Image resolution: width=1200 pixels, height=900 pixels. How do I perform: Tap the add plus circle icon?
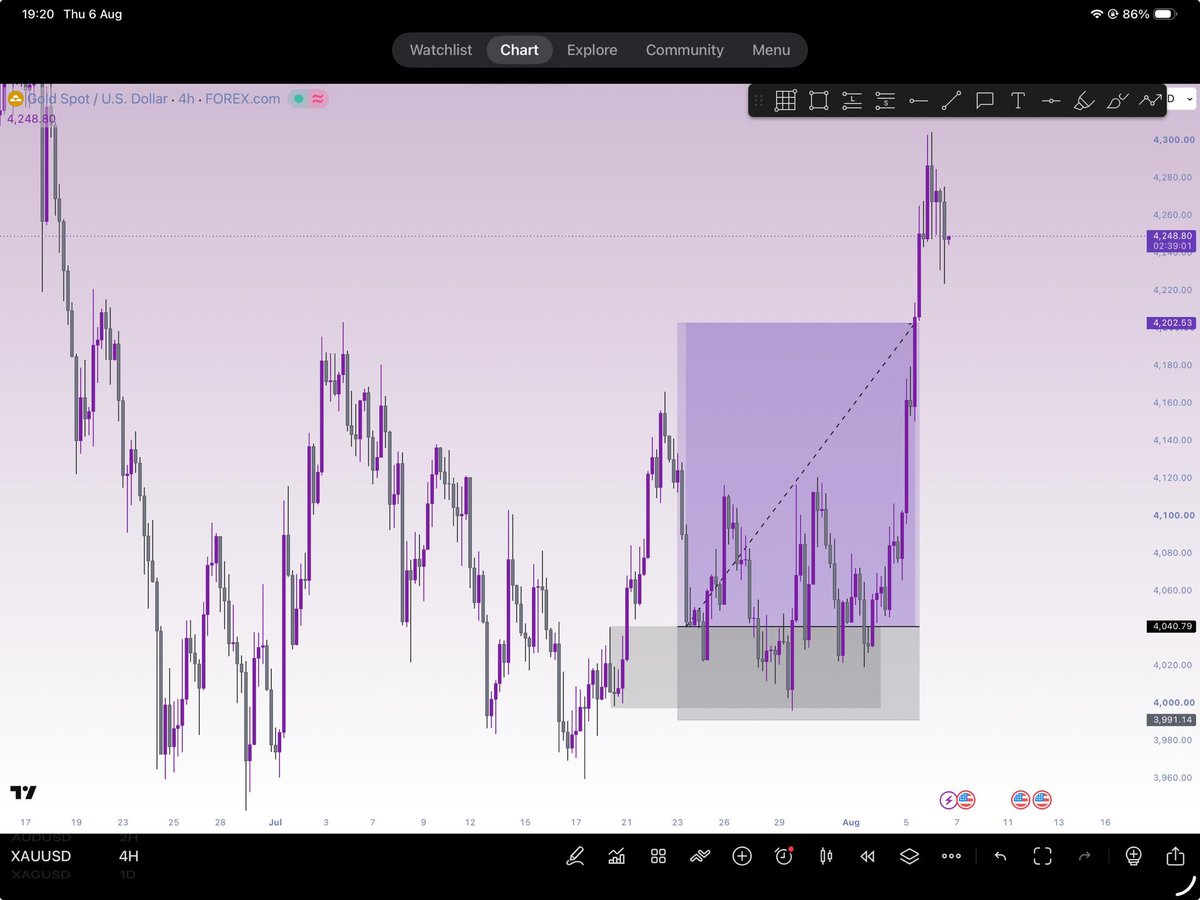pyautogui.click(x=742, y=856)
